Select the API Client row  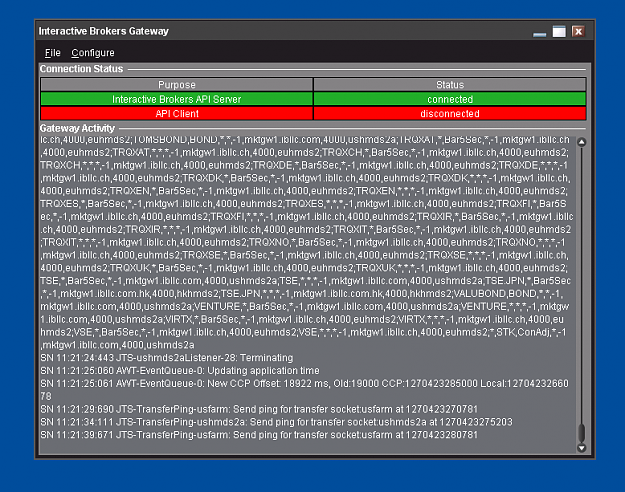click(x=313, y=113)
